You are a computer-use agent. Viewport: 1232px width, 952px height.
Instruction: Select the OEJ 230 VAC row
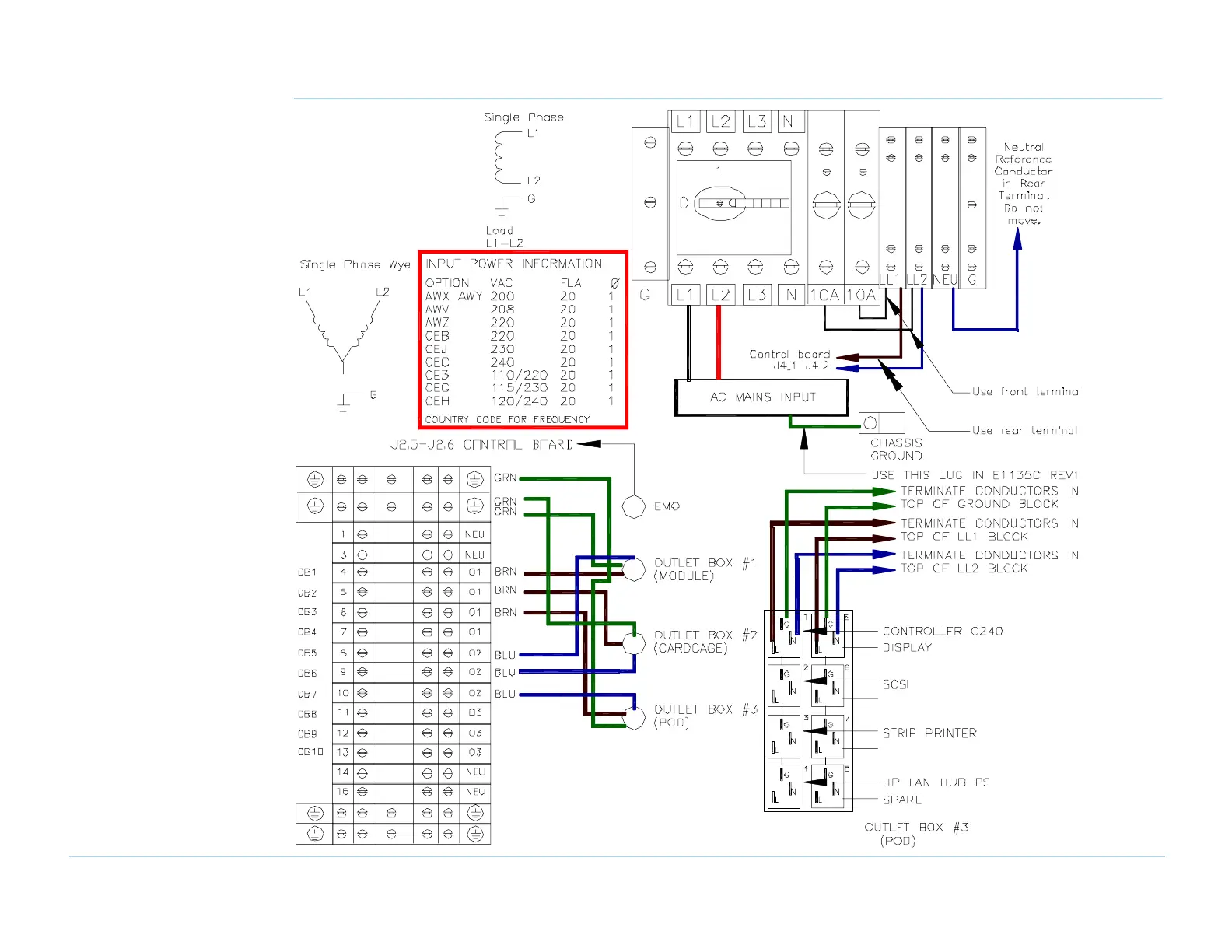520,349
